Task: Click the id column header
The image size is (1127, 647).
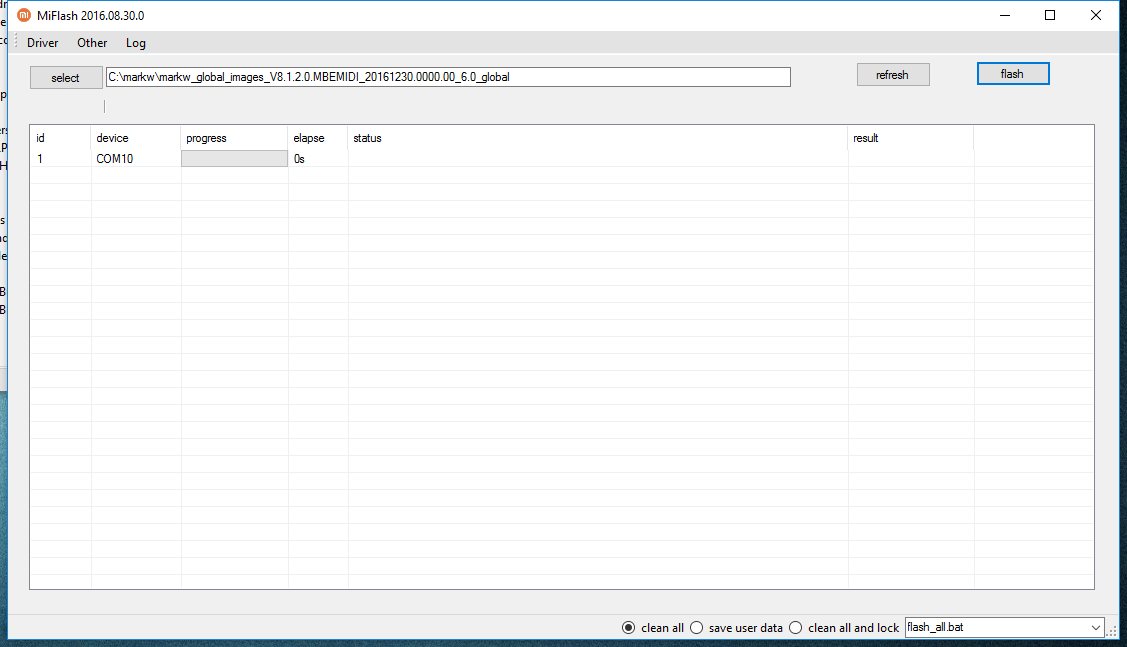Action: 60,138
